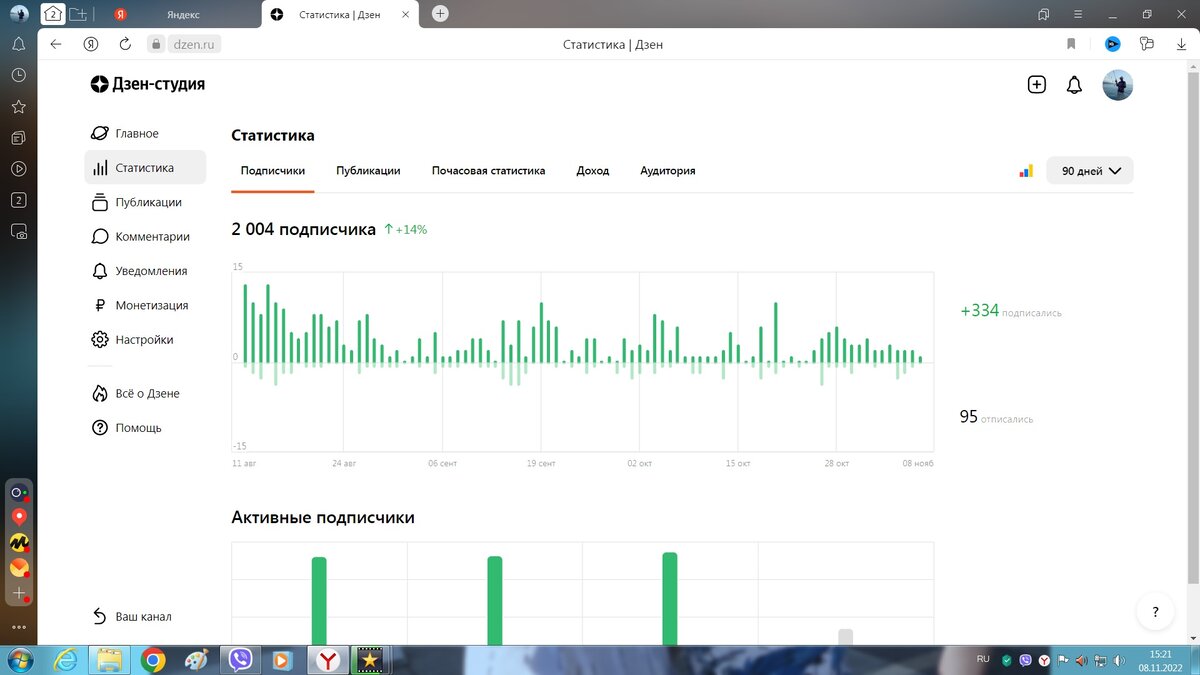This screenshot has height=675, width=1200.
Task: Open side panel three-dots menu
Action: click(x=18, y=627)
